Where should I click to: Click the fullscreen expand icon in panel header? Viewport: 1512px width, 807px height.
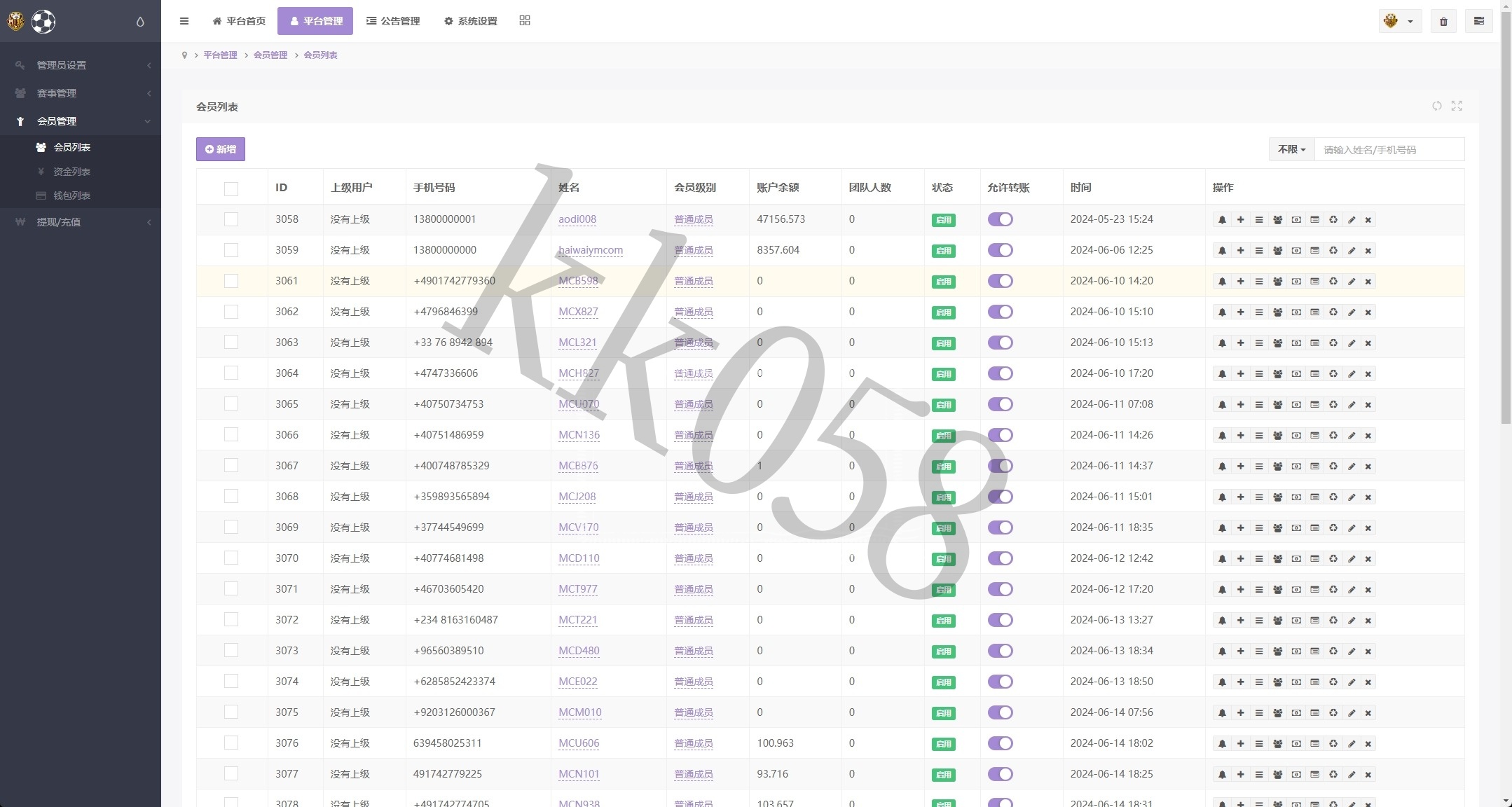coord(1457,106)
